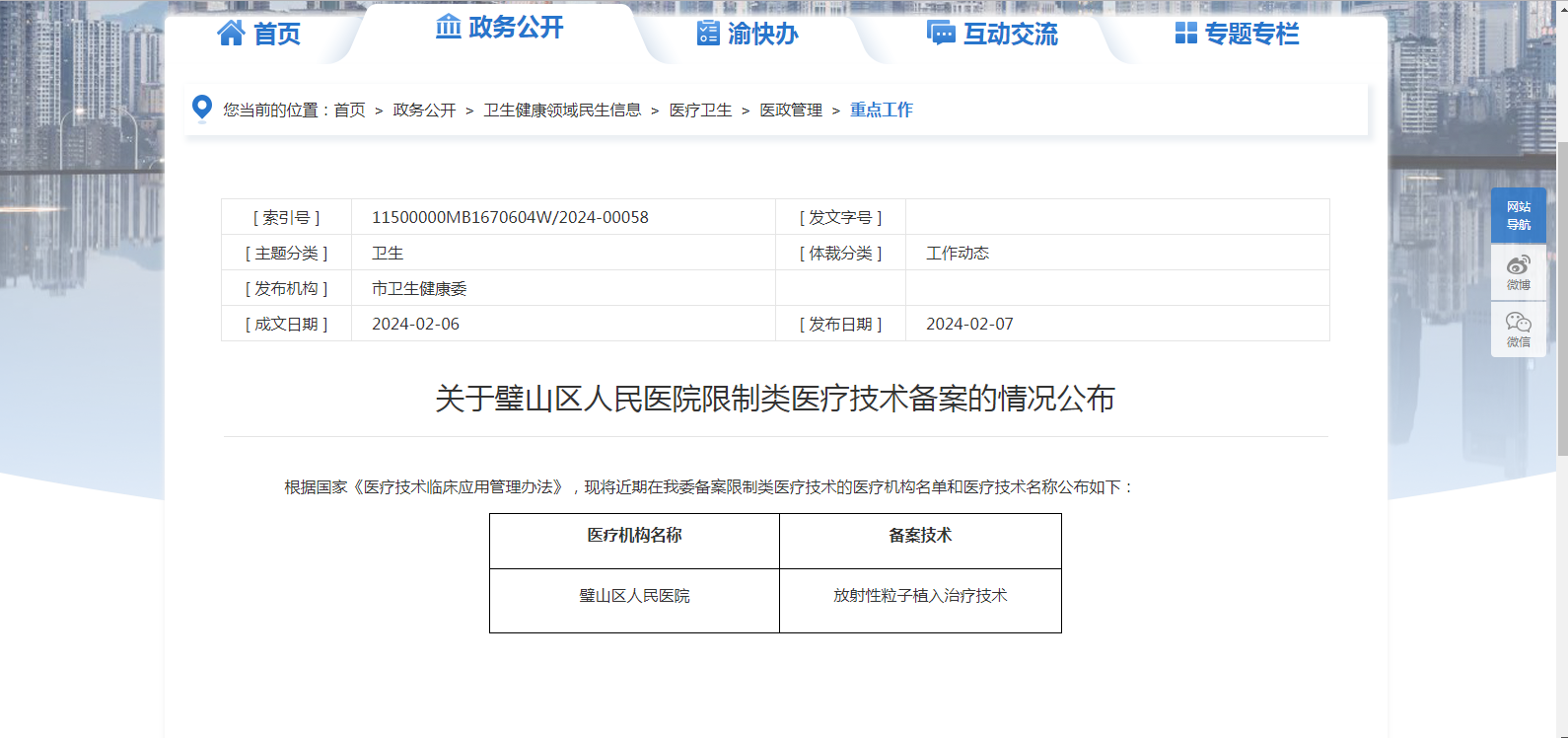Click 医疗卫生 in the breadcrumb

[x=700, y=111]
